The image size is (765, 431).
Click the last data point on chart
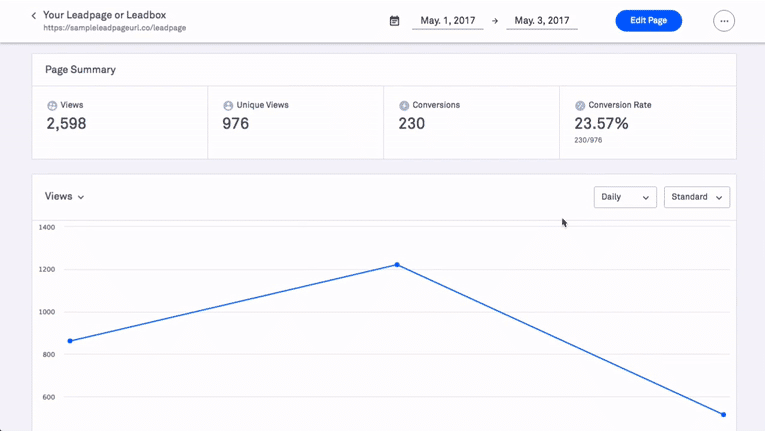tap(723, 414)
